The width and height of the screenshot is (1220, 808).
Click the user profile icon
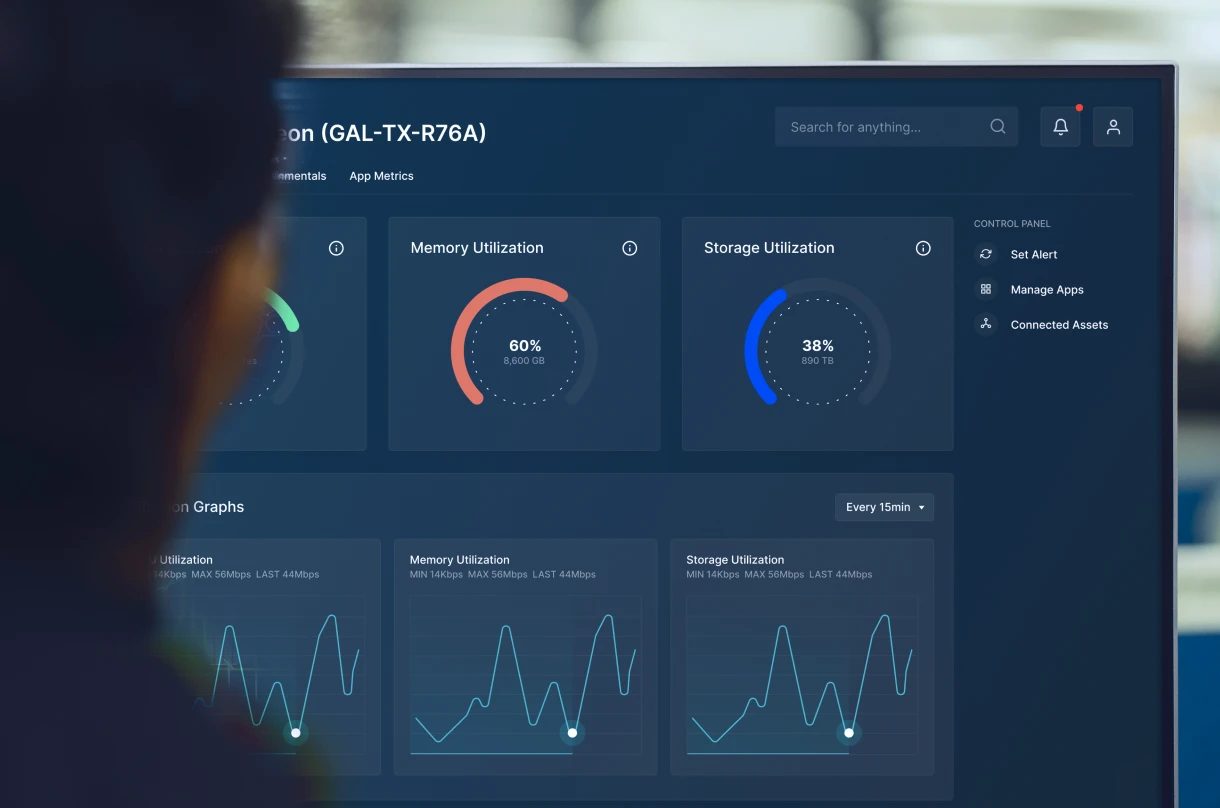point(1113,126)
